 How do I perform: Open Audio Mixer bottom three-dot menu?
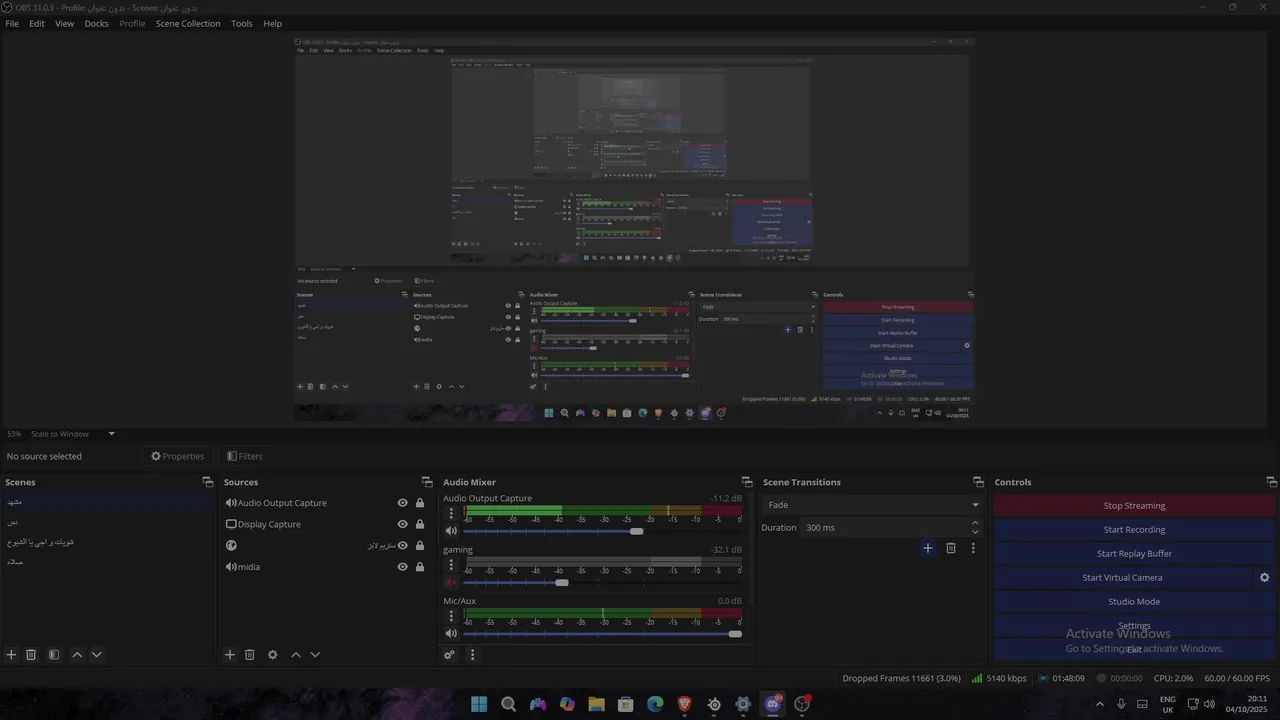tap(473, 655)
